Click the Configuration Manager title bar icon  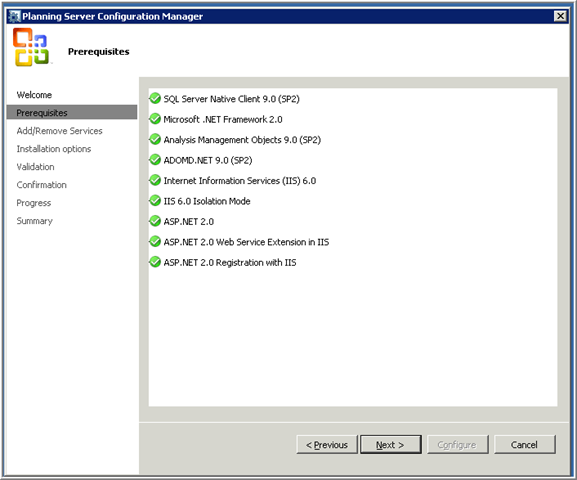[x=15, y=16]
